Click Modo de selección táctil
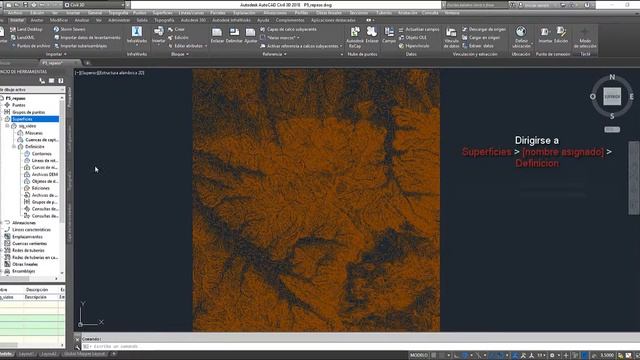This screenshot has height=360, width=640. pyautogui.click(x=585, y=38)
